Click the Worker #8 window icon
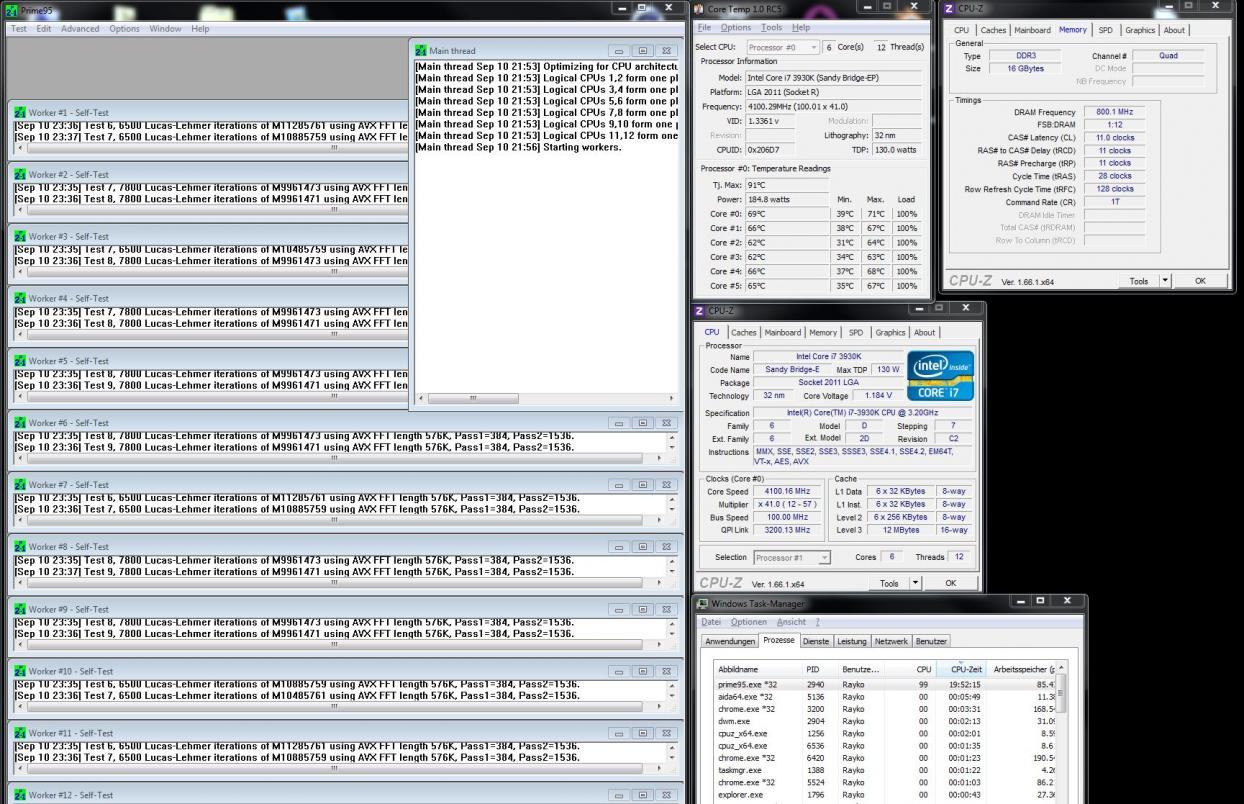Screen dimensions: 1244x804 [19, 546]
